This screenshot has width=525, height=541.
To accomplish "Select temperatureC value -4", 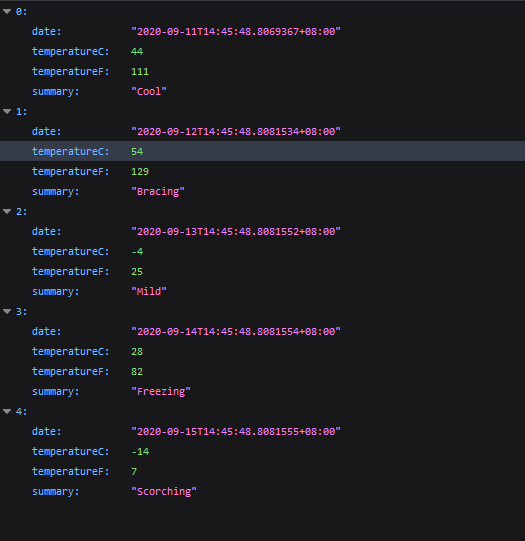I will pyautogui.click(x=137, y=252).
